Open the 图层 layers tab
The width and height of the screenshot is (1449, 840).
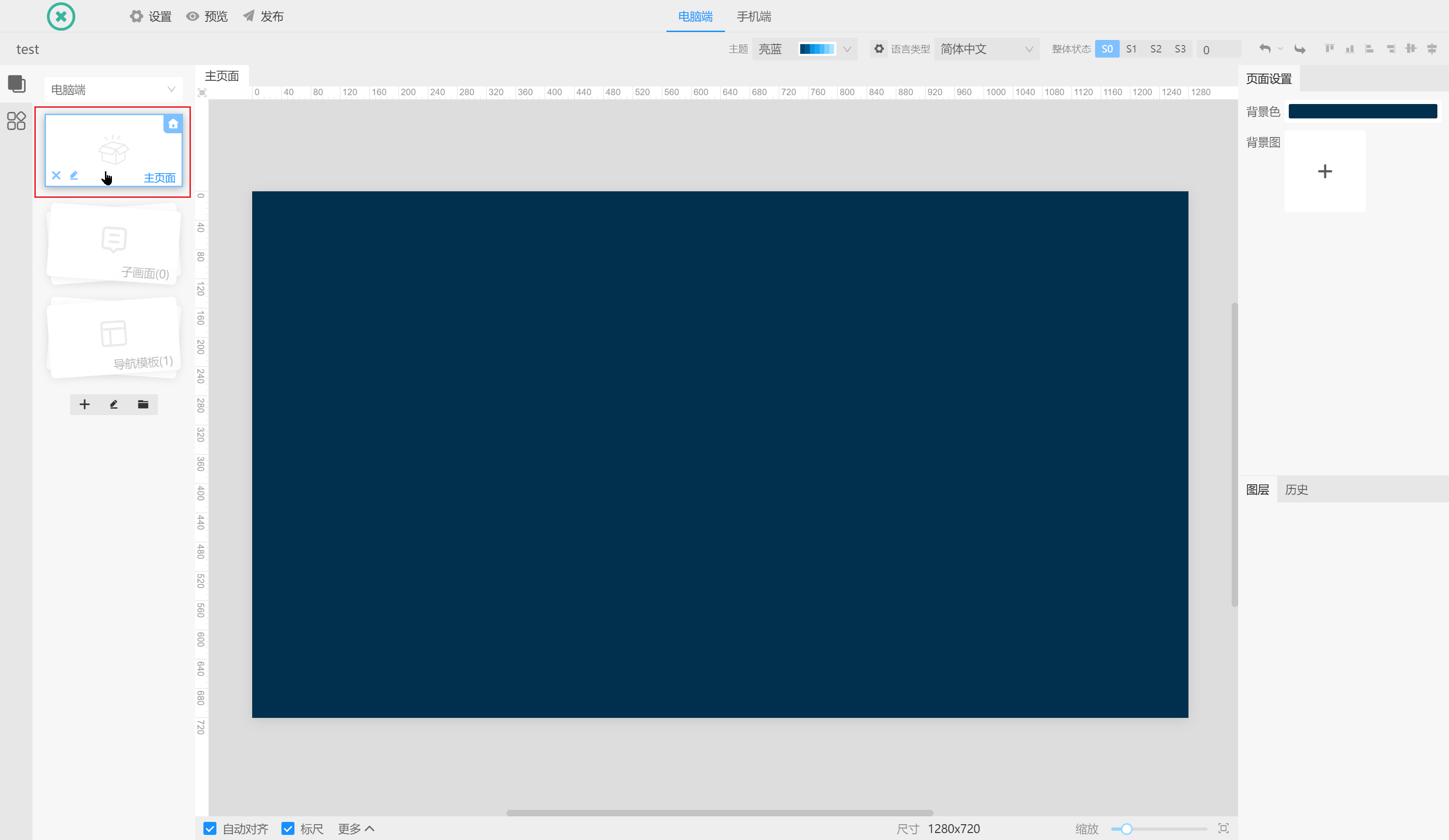coord(1258,489)
